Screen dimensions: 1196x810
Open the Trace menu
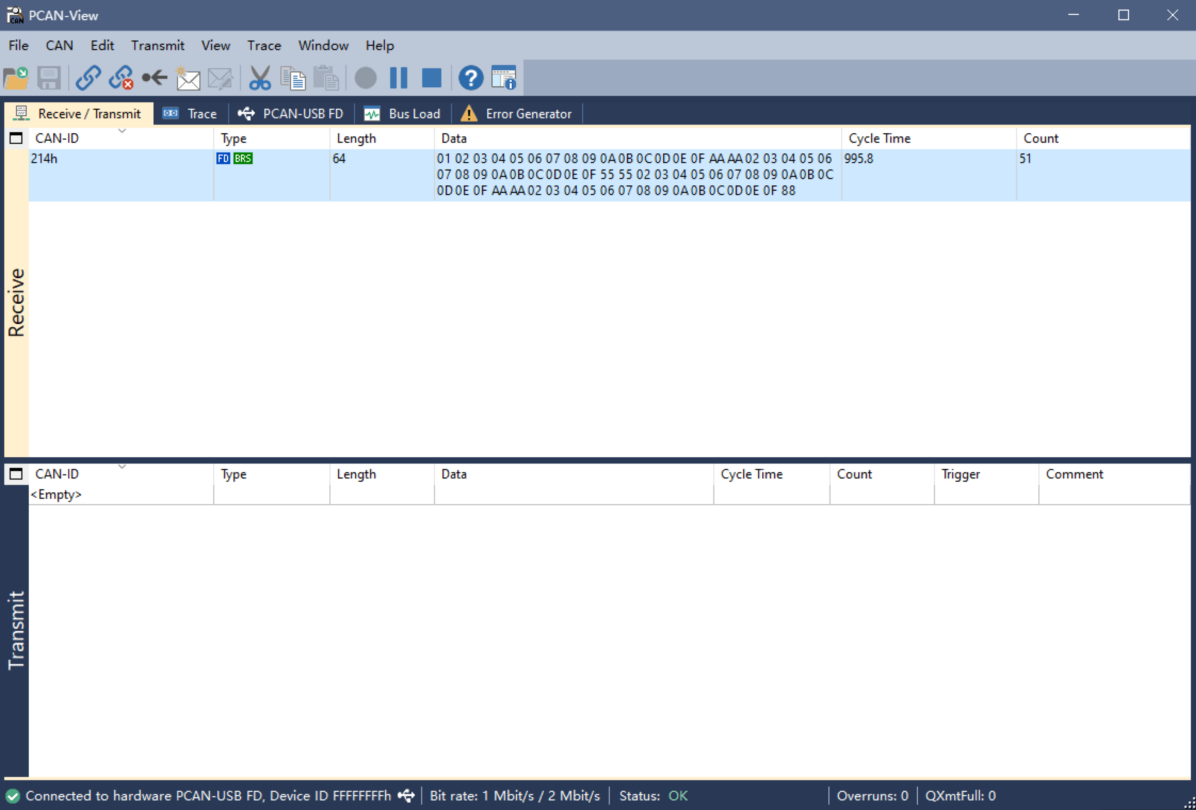click(x=264, y=46)
